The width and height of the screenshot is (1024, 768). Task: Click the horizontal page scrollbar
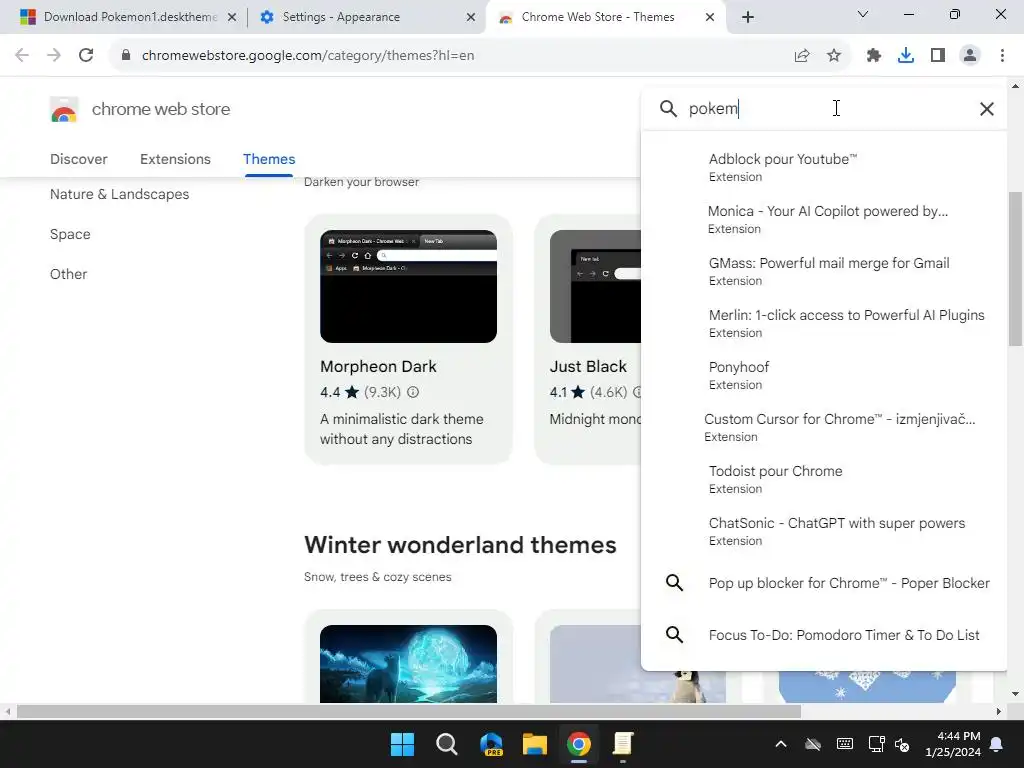409,711
